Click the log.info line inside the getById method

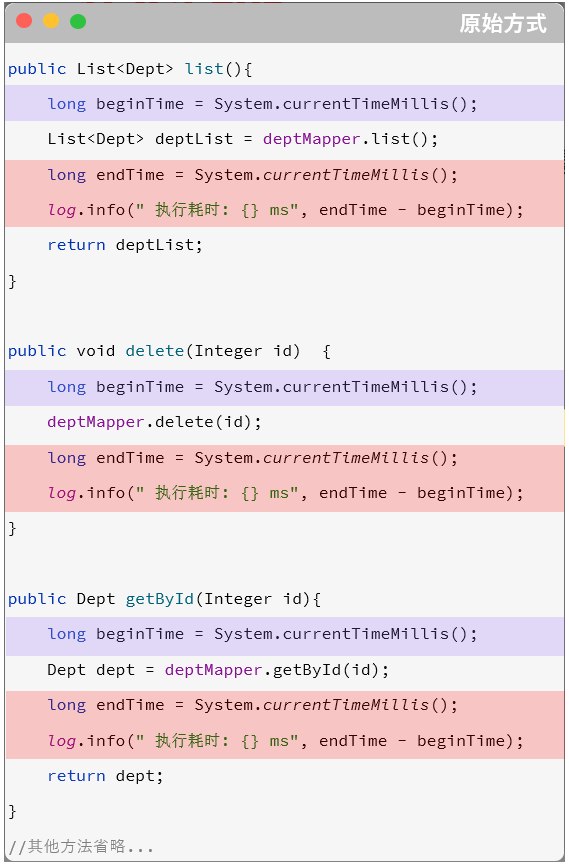[x=285, y=741]
